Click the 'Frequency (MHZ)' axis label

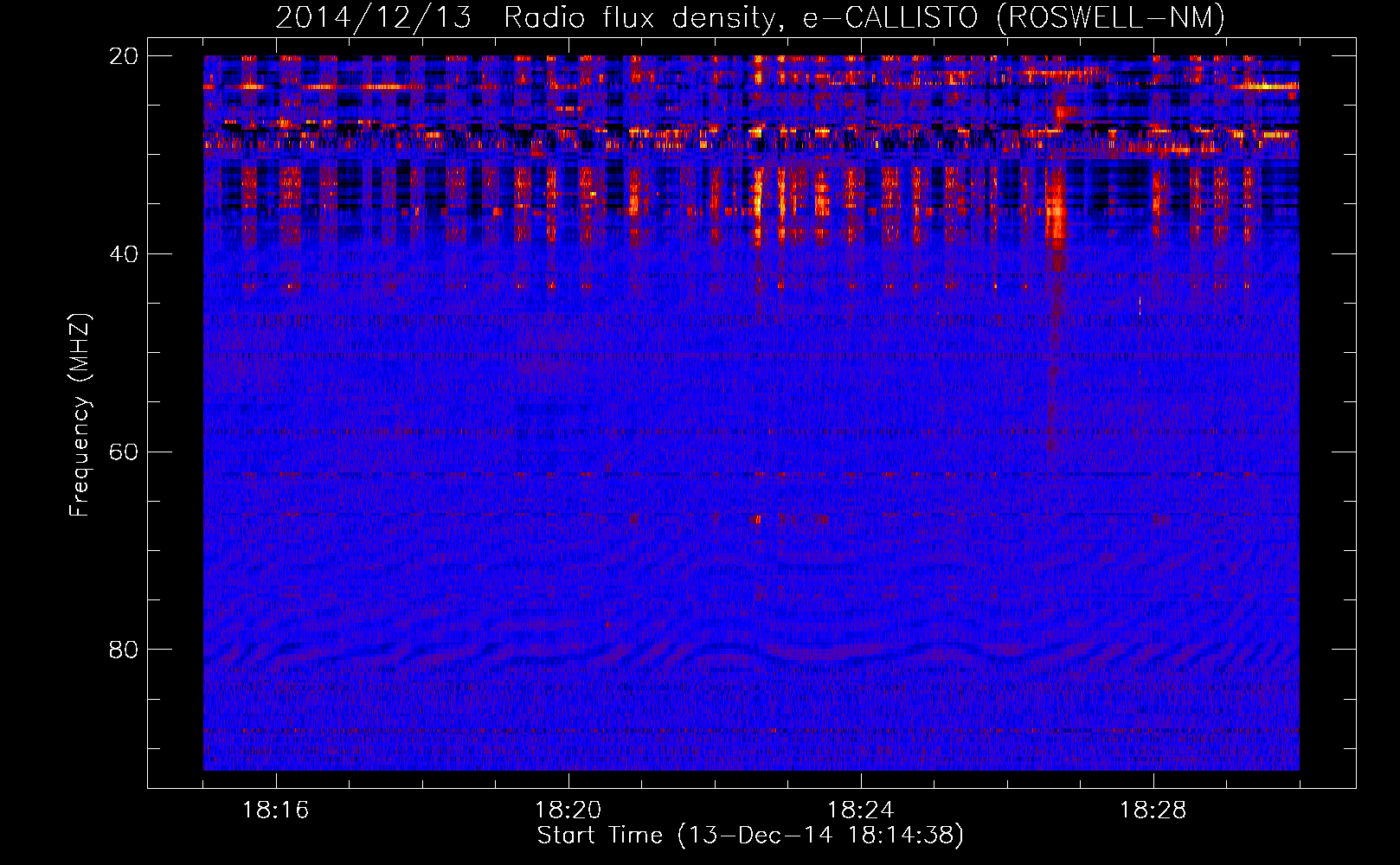(x=80, y=415)
